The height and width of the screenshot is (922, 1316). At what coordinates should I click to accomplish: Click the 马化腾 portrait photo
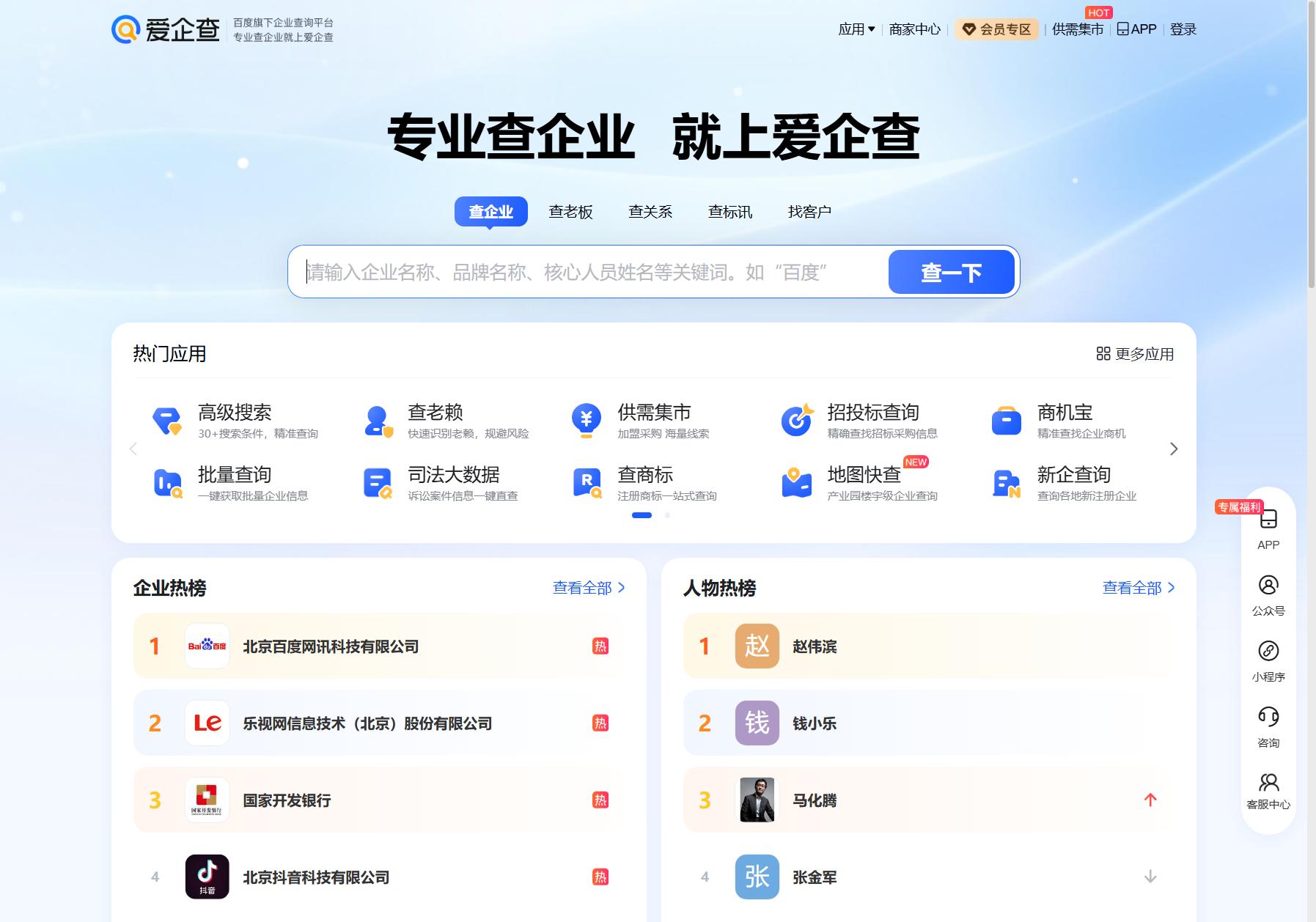757,800
